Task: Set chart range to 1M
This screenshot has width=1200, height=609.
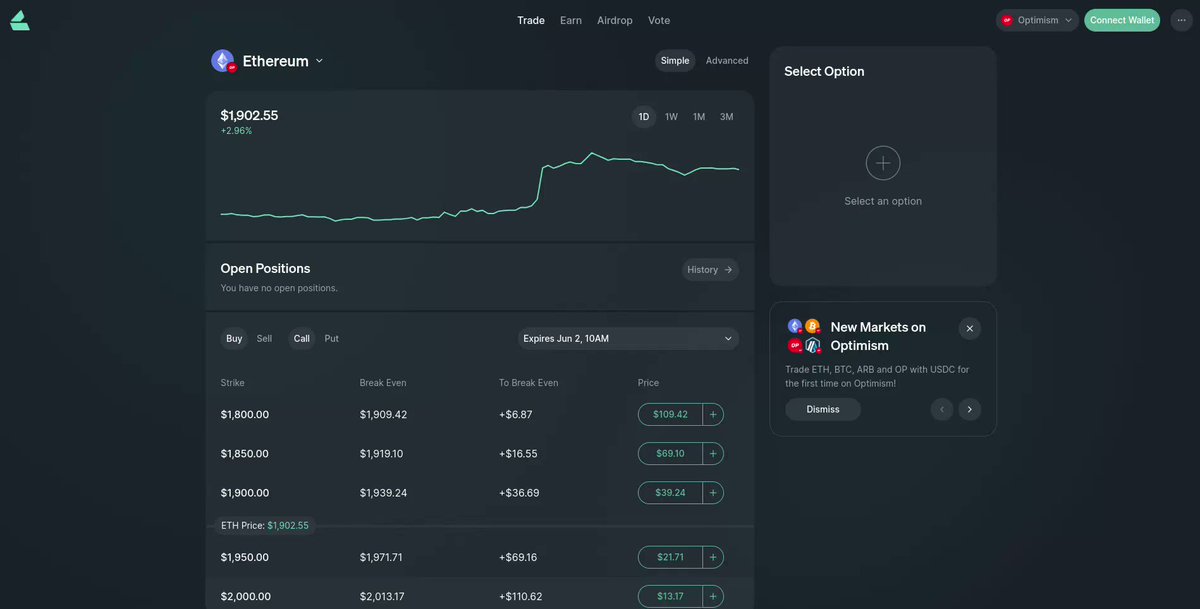Action: click(x=699, y=117)
